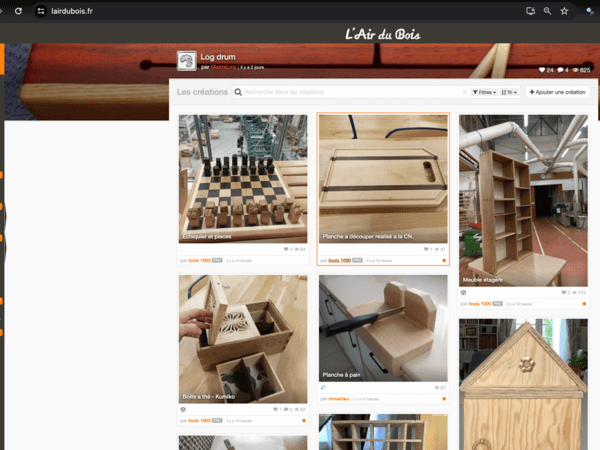Click Ajouter une création button
600x450 pixels.
557,92
